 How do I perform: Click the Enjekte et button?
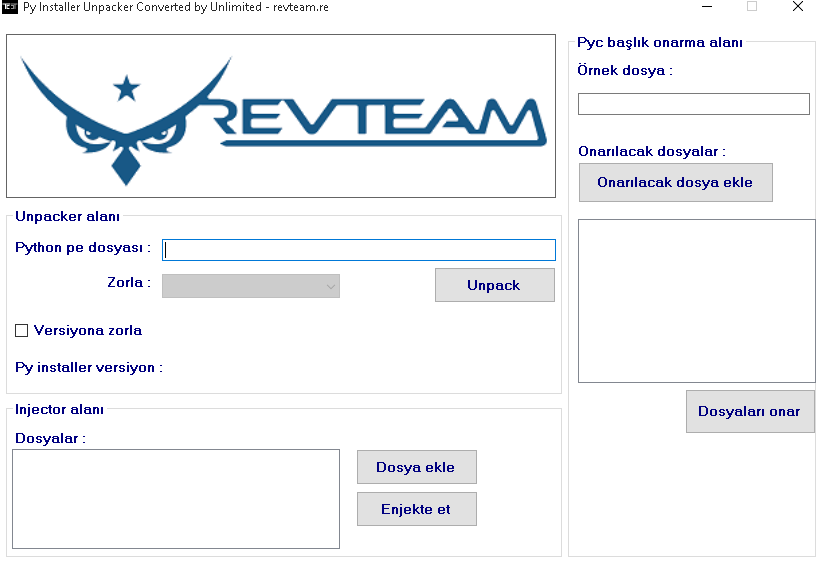point(416,509)
